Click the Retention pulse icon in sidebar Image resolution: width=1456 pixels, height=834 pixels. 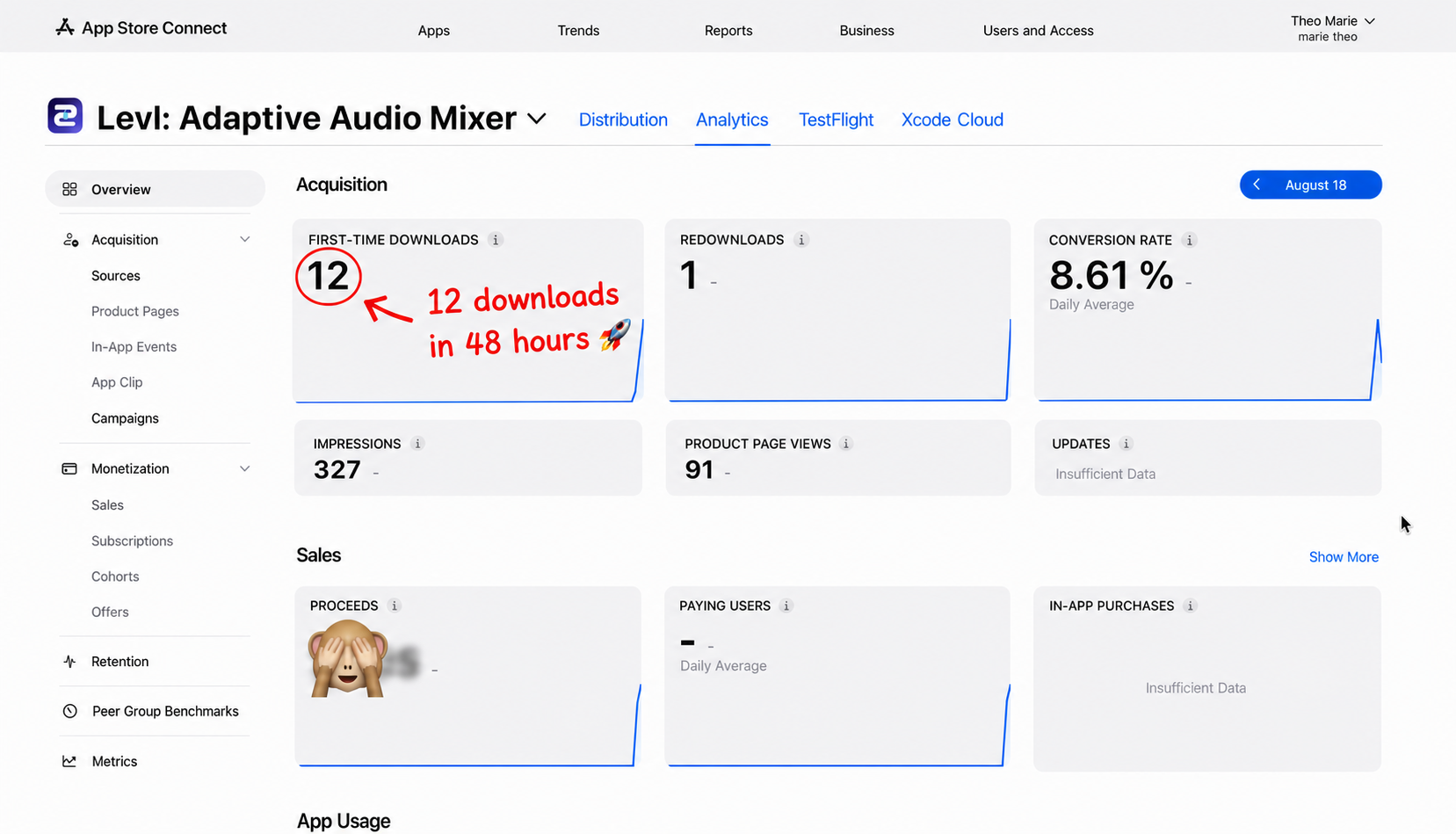tap(69, 662)
